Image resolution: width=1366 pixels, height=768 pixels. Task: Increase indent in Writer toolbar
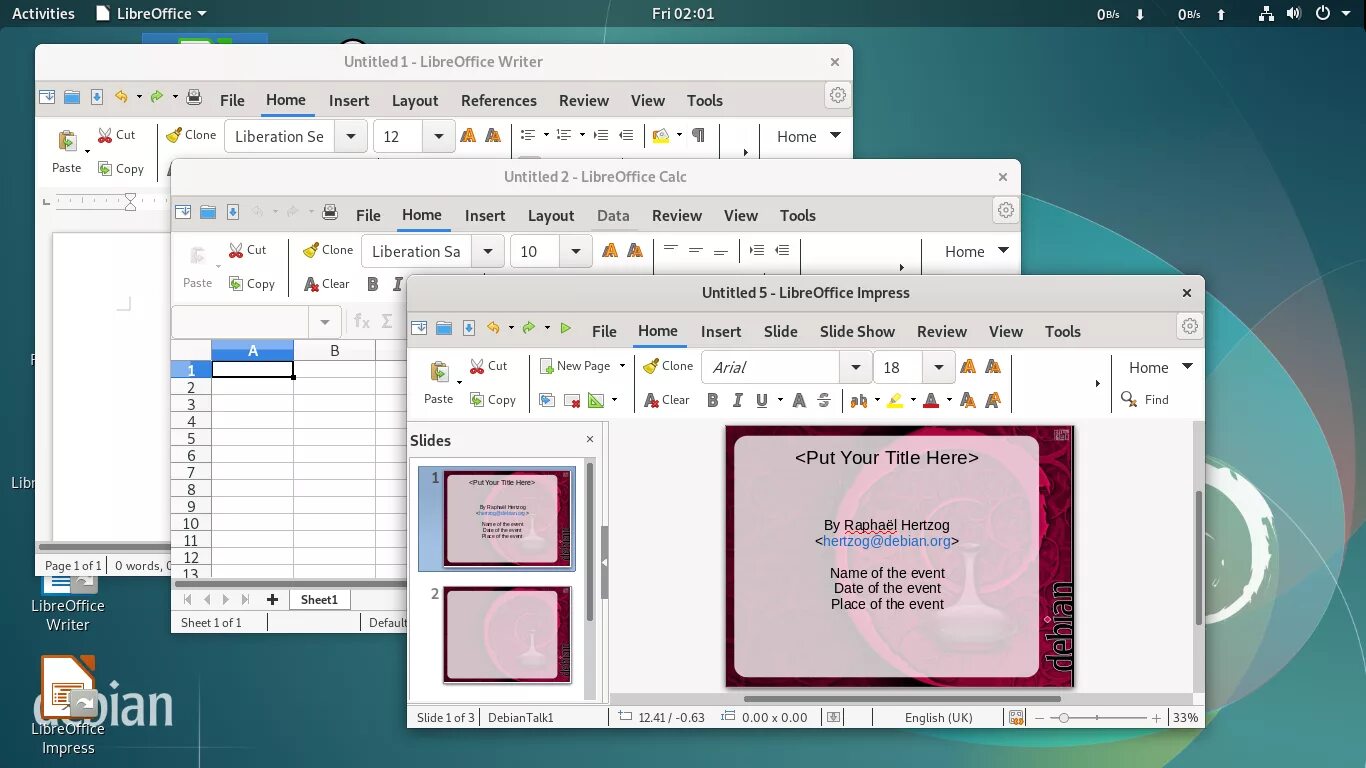click(x=600, y=135)
